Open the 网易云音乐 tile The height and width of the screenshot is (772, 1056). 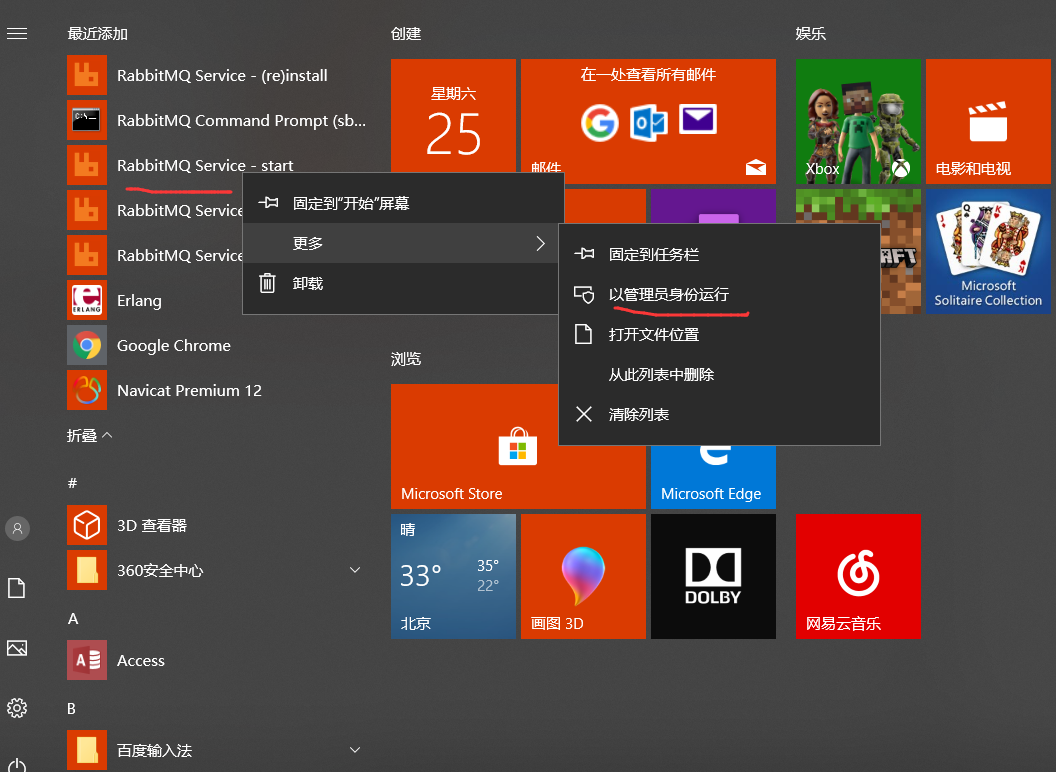coord(858,577)
